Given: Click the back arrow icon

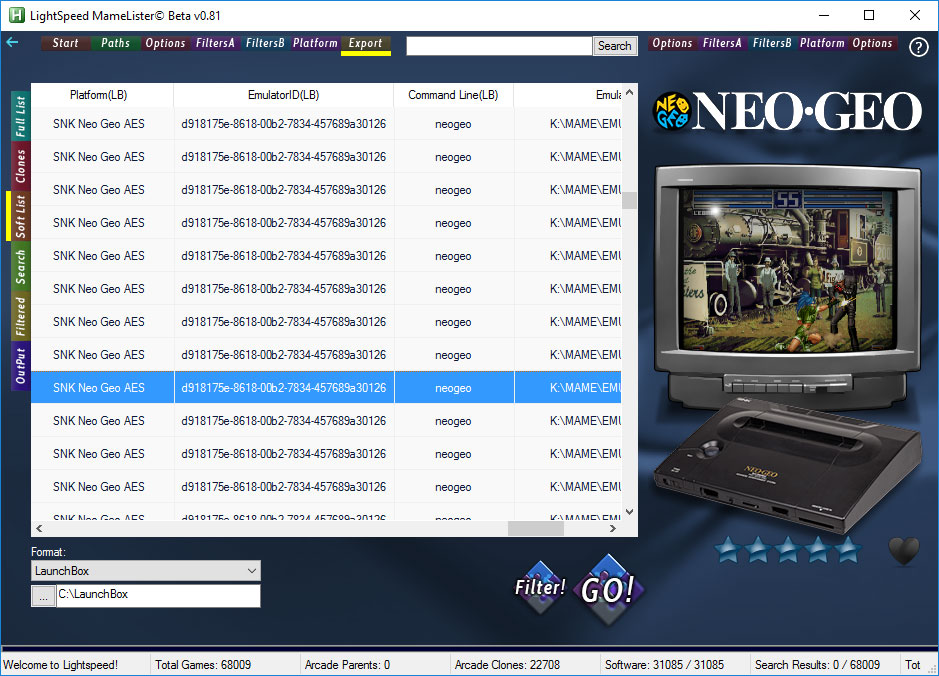Looking at the screenshot, I should point(12,43).
